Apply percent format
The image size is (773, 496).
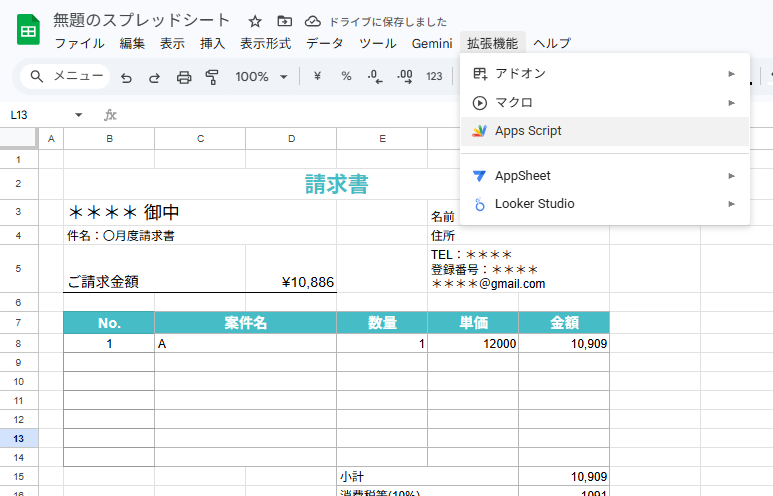pyautogui.click(x=346, y=77)
